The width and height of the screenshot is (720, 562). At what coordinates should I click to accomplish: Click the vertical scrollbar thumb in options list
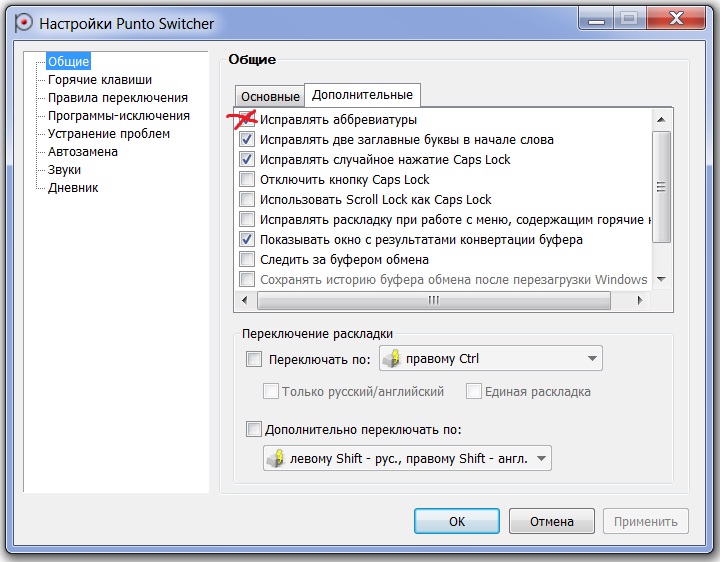(661, 186)
